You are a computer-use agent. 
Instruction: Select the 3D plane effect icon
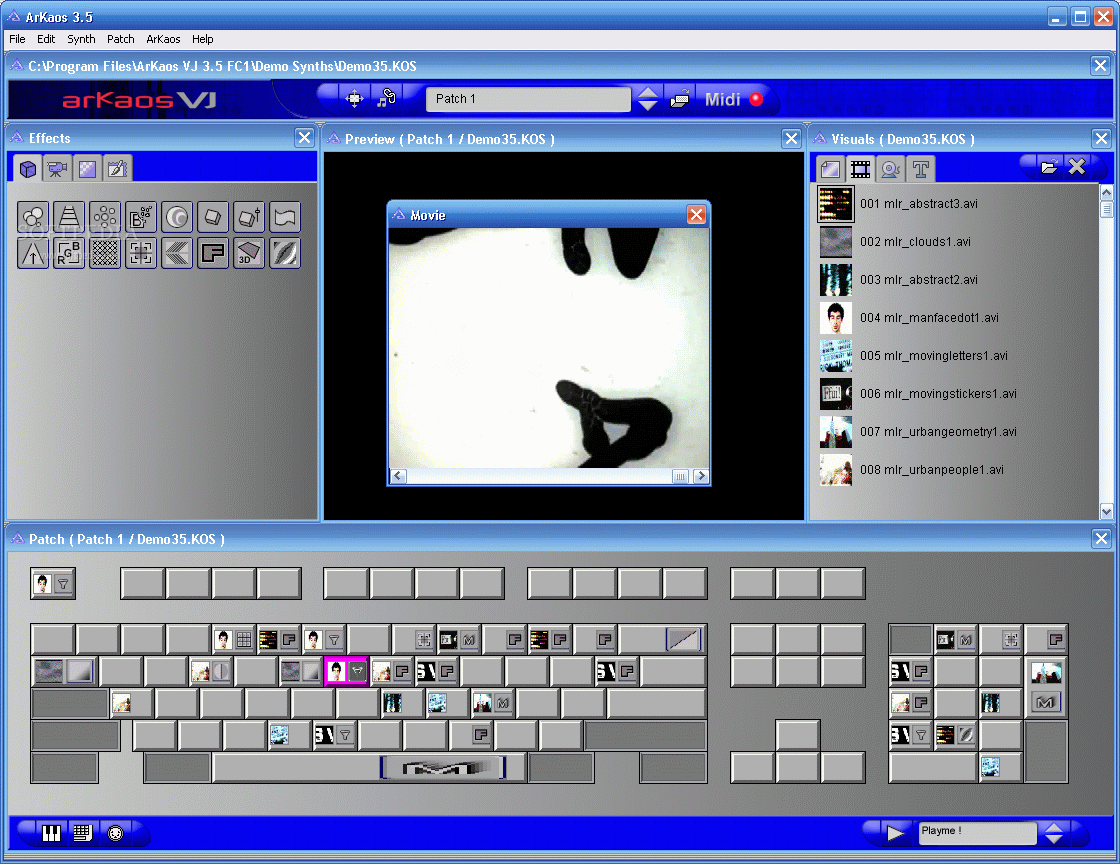249,253
